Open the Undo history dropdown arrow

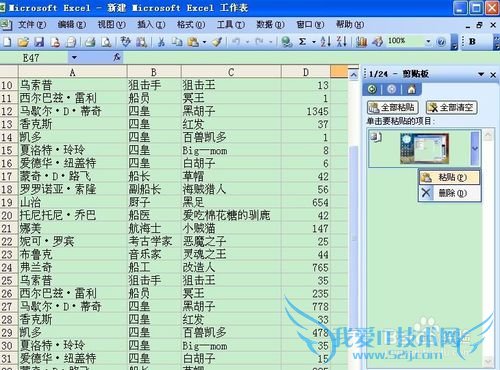pyautogui.click(x=248, y=42)
